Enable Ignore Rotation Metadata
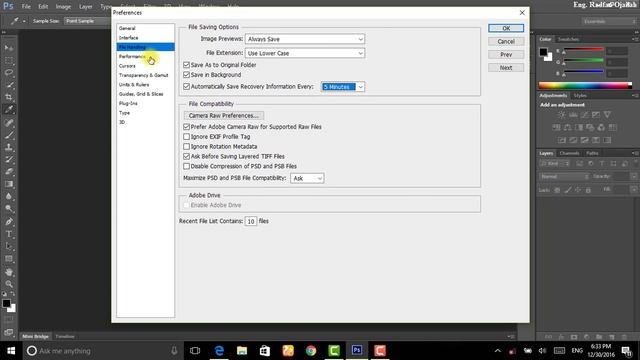This screenshot has width=640, height=360. 187,147
